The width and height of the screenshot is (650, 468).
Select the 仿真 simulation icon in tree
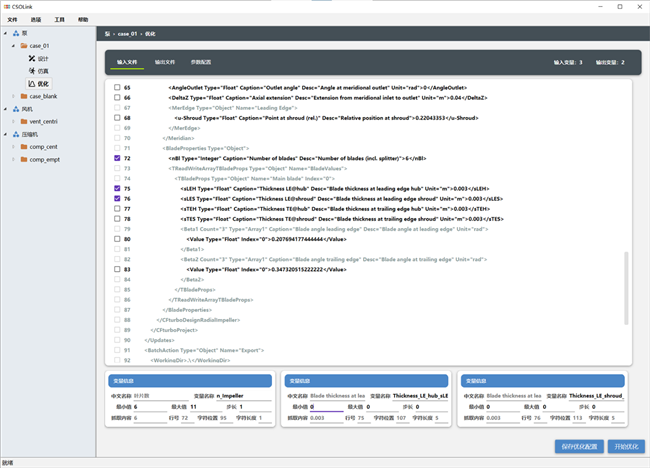(31, 70)
